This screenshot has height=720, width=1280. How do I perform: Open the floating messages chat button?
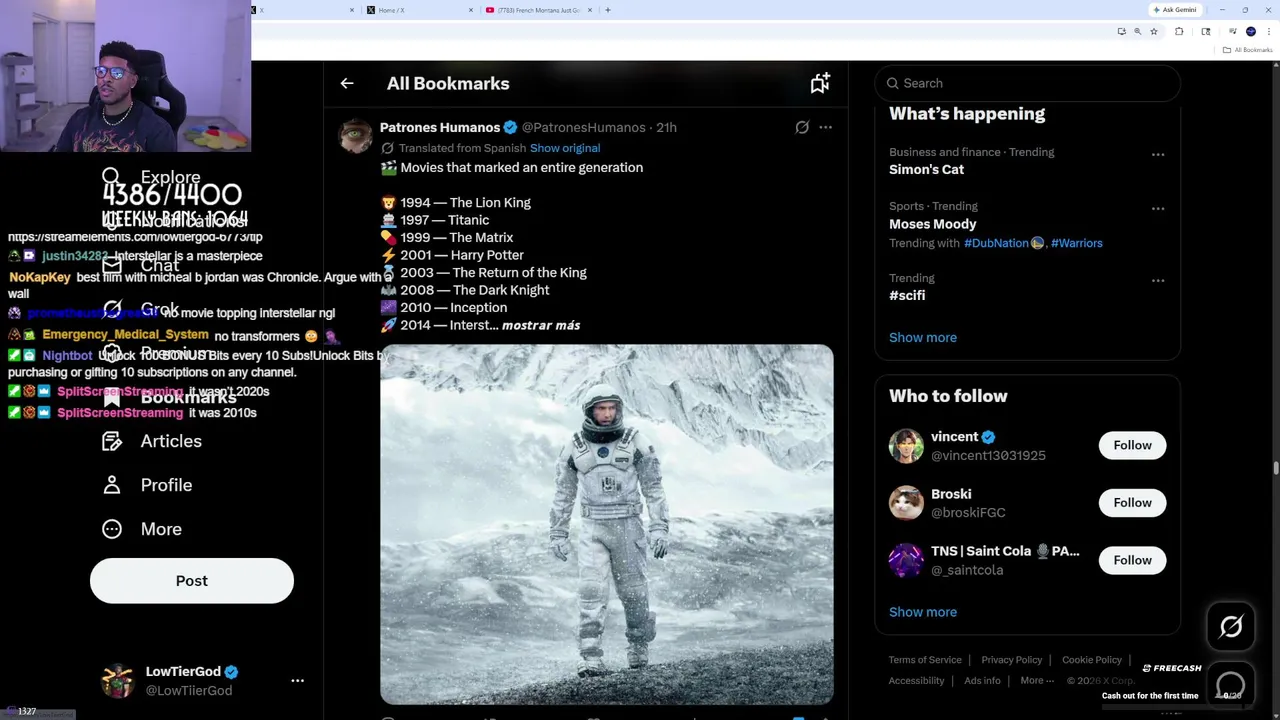pyautogui.click(x=1231, y=685)
